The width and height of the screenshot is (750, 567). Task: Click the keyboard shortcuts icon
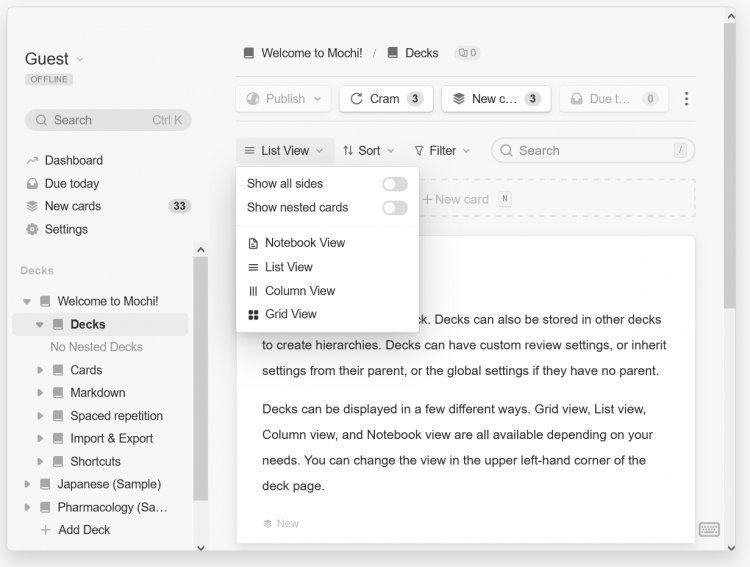[x=709, y=529]
